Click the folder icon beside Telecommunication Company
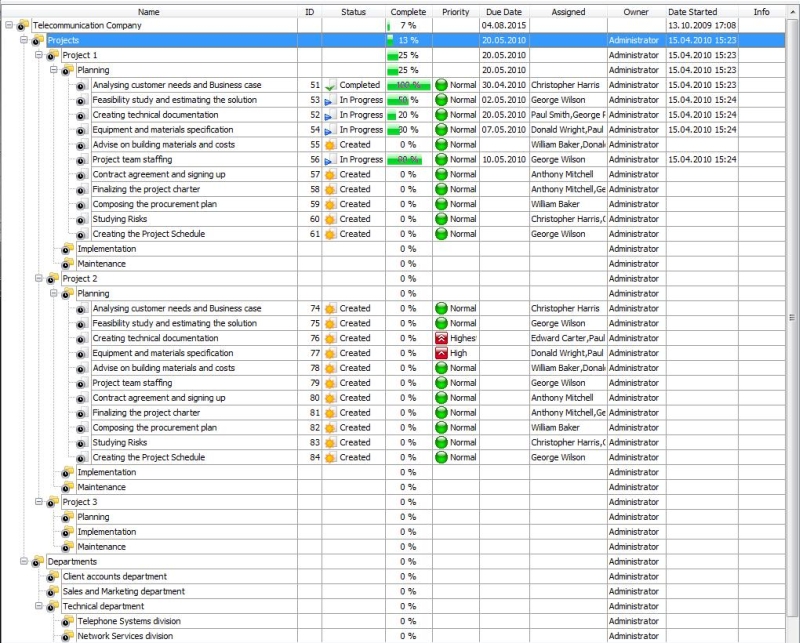This screenshot has width=800, height=643. 23,25
